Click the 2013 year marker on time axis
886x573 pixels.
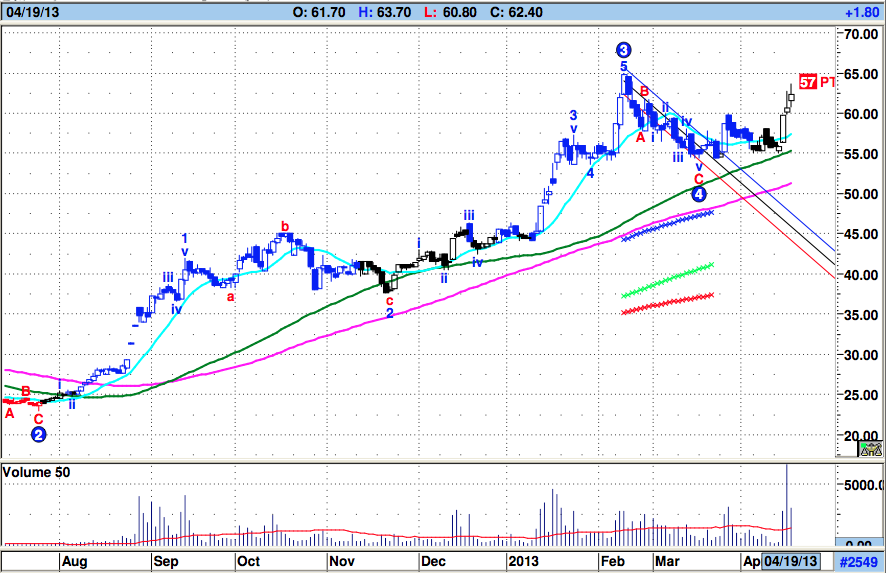pyautogui.click(x=523, y=562)
